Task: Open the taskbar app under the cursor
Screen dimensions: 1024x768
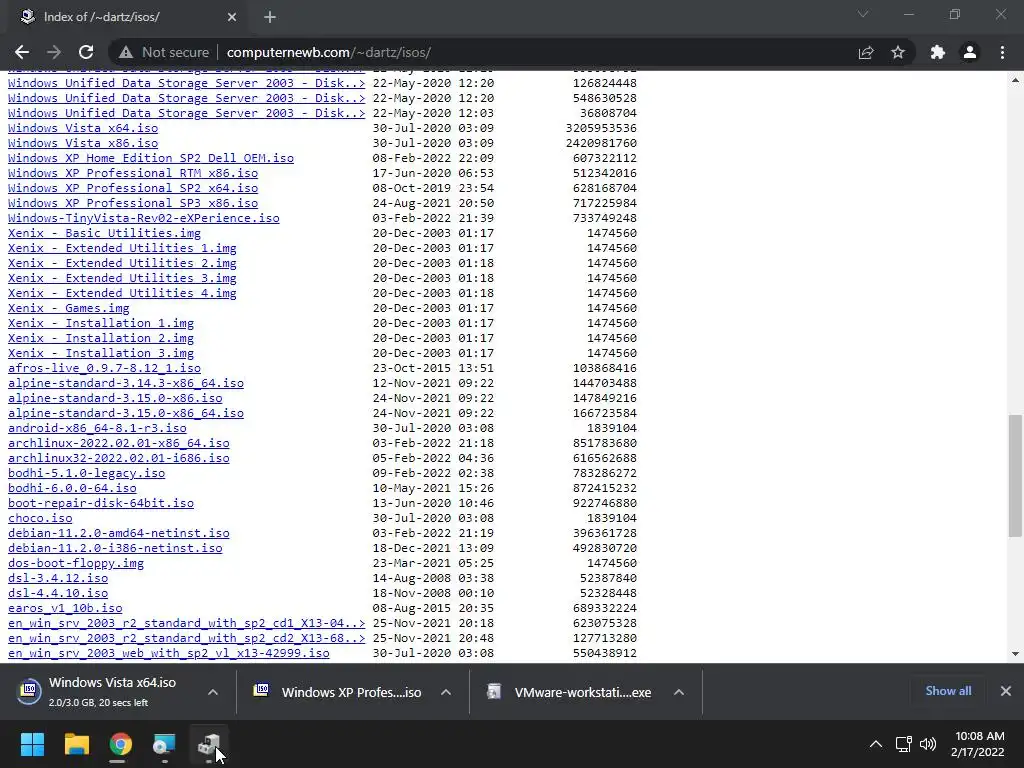Action: click(209, 744)
